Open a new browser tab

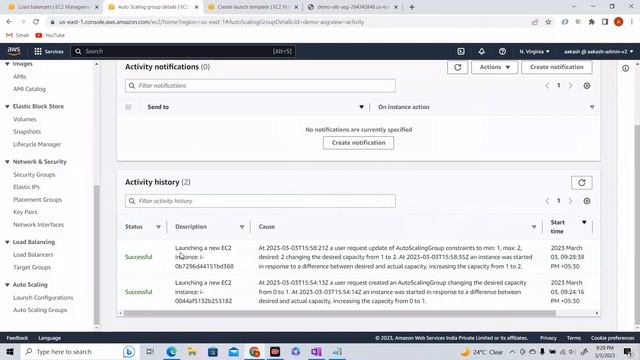click(x=411, y=7)
